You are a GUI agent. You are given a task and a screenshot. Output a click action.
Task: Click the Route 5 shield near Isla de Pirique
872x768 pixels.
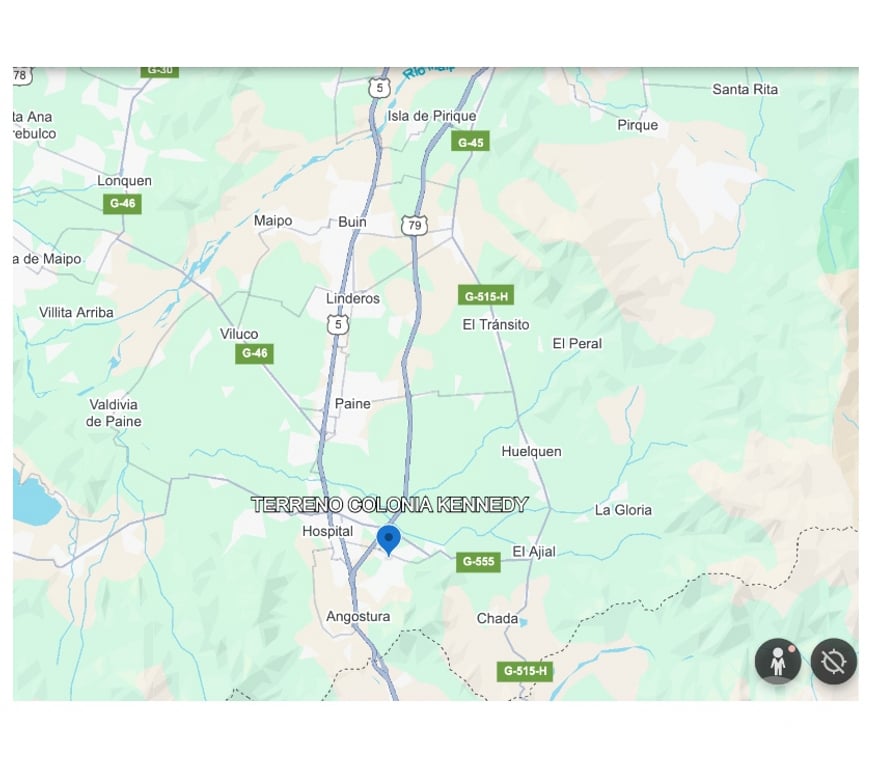379,88
